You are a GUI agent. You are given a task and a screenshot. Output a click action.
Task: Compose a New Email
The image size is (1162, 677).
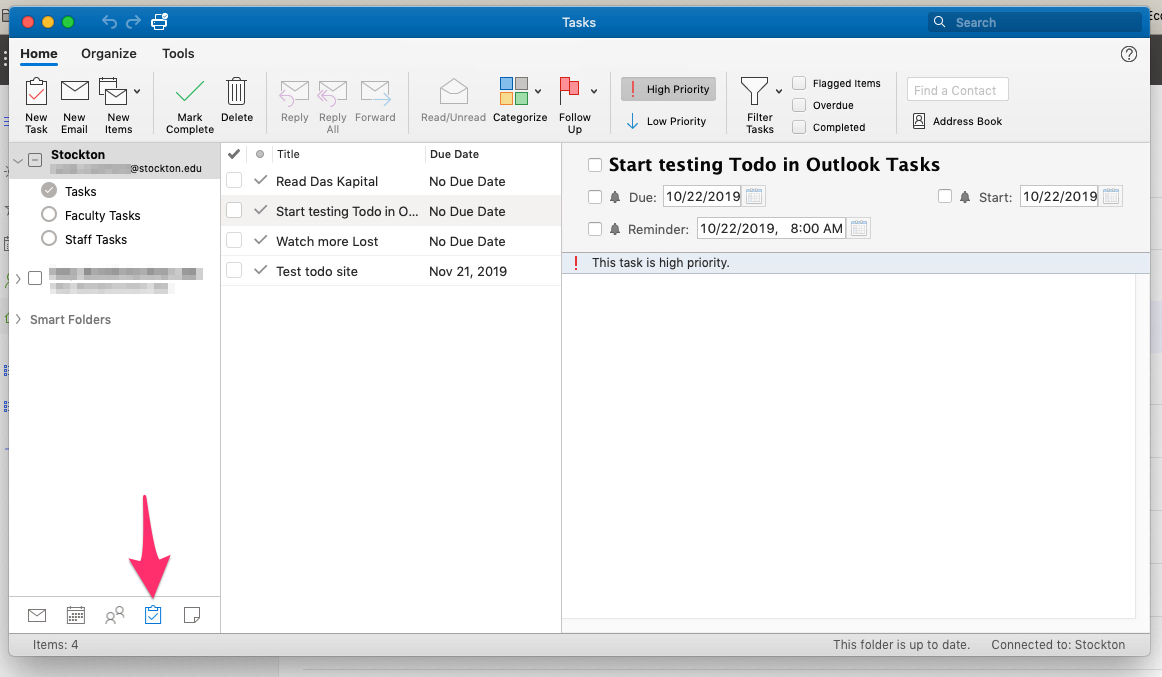pyautogui.click(x=74, y=106)
